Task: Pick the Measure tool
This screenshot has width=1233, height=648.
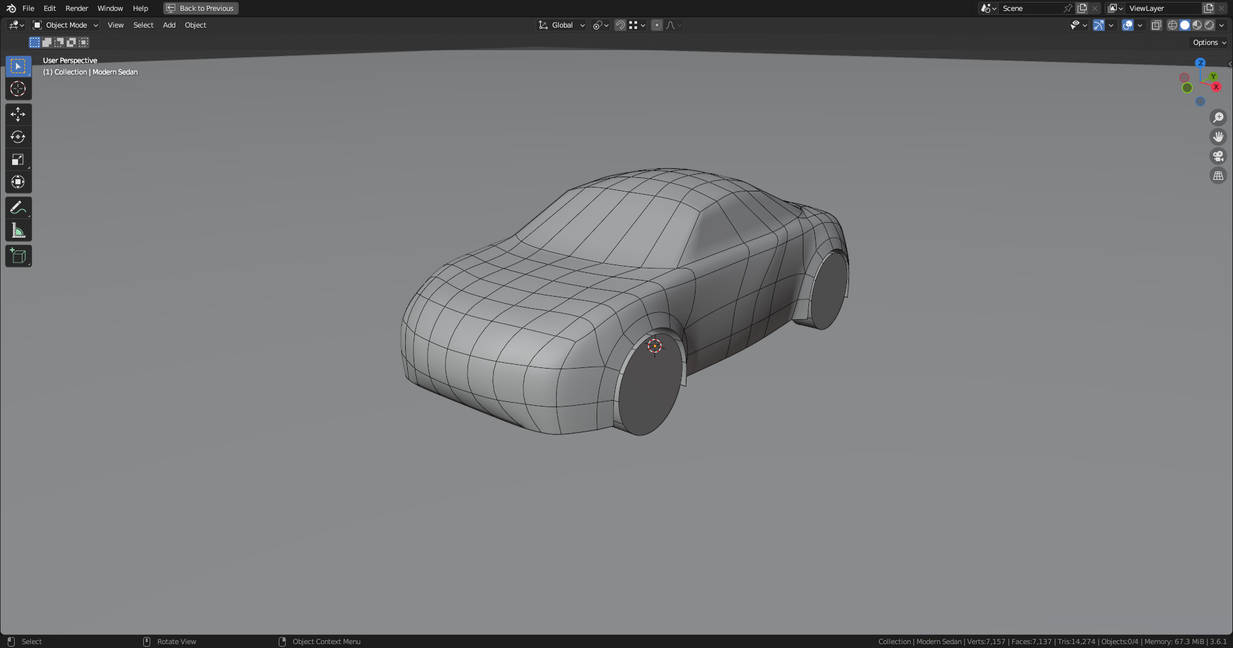Action: click(18, 231)
